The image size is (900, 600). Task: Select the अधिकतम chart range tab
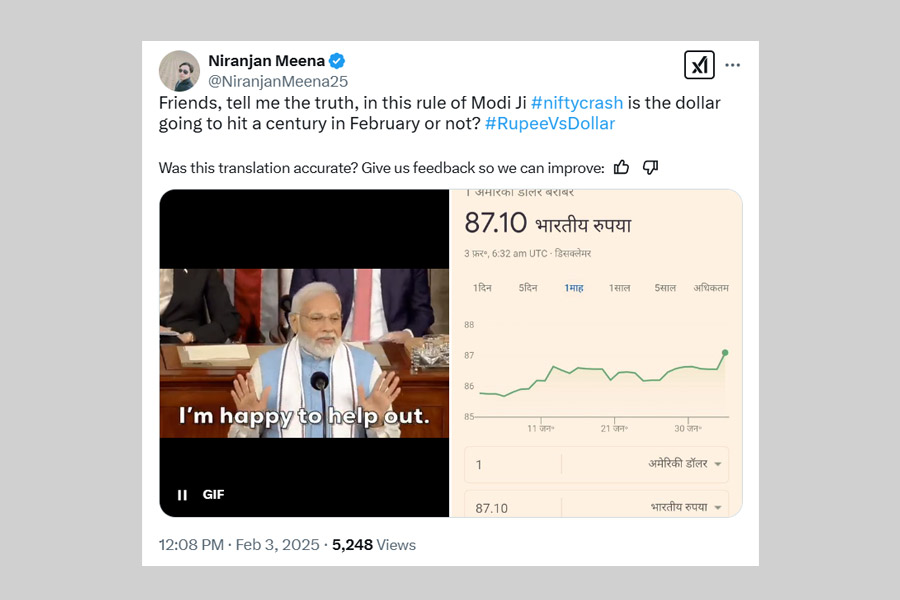[x=711, y=288]
